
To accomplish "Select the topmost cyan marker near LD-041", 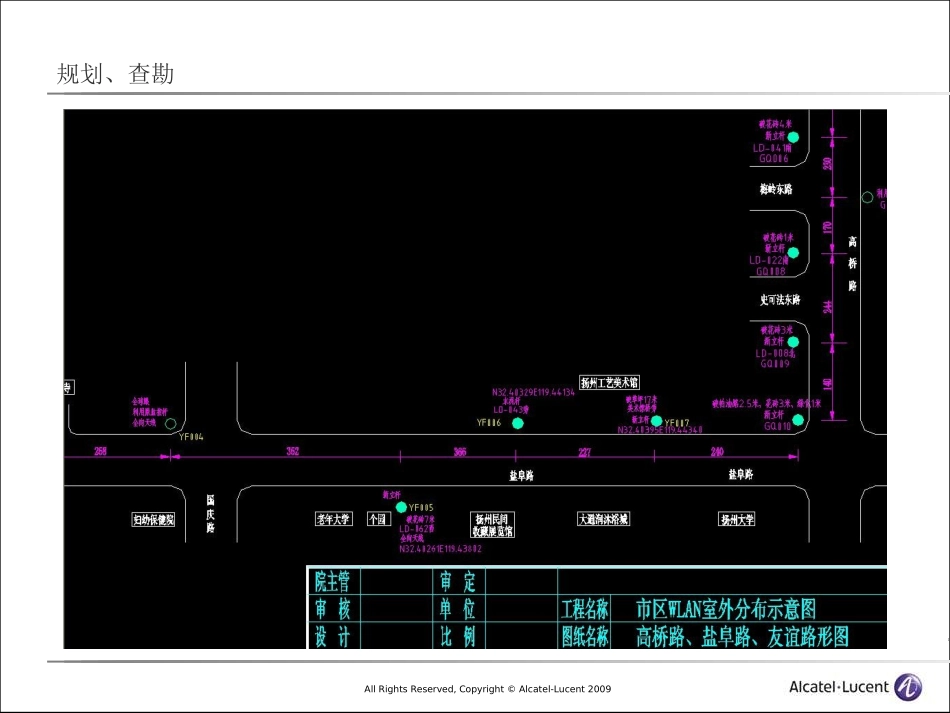I will coord(793,137).
